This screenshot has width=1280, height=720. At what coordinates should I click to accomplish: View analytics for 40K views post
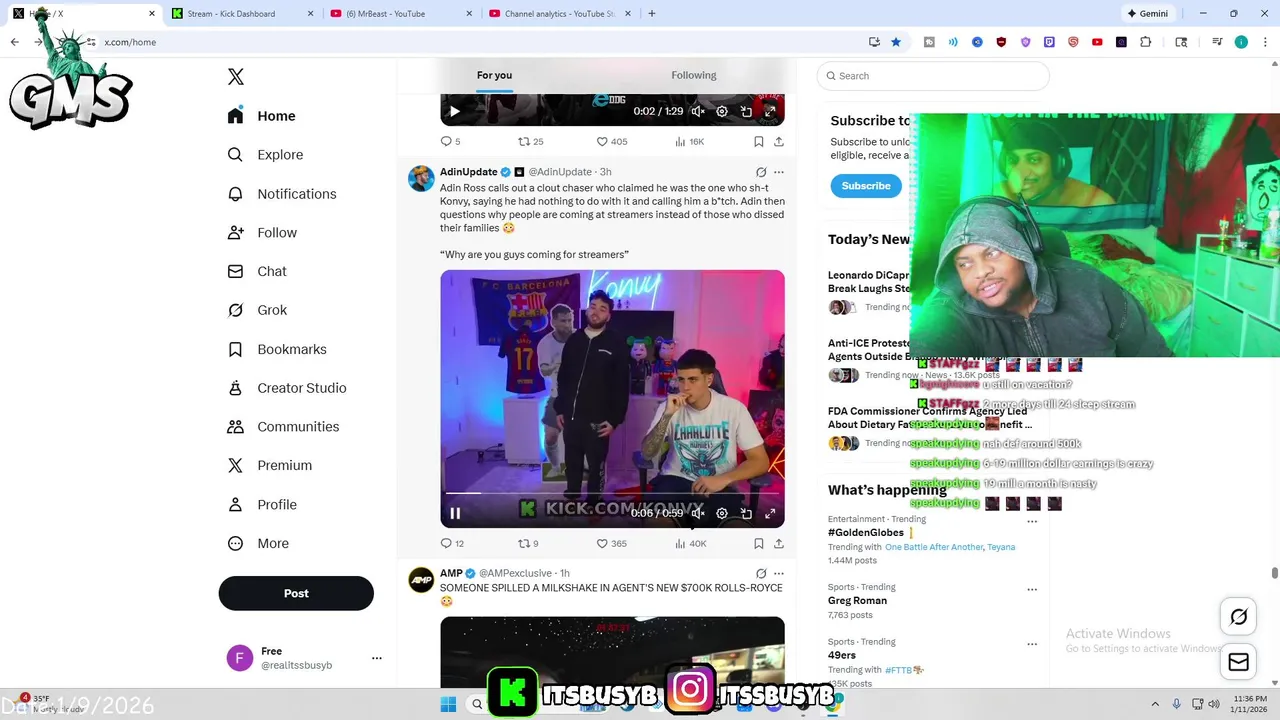pyautogui.click(x=690, y=544)
